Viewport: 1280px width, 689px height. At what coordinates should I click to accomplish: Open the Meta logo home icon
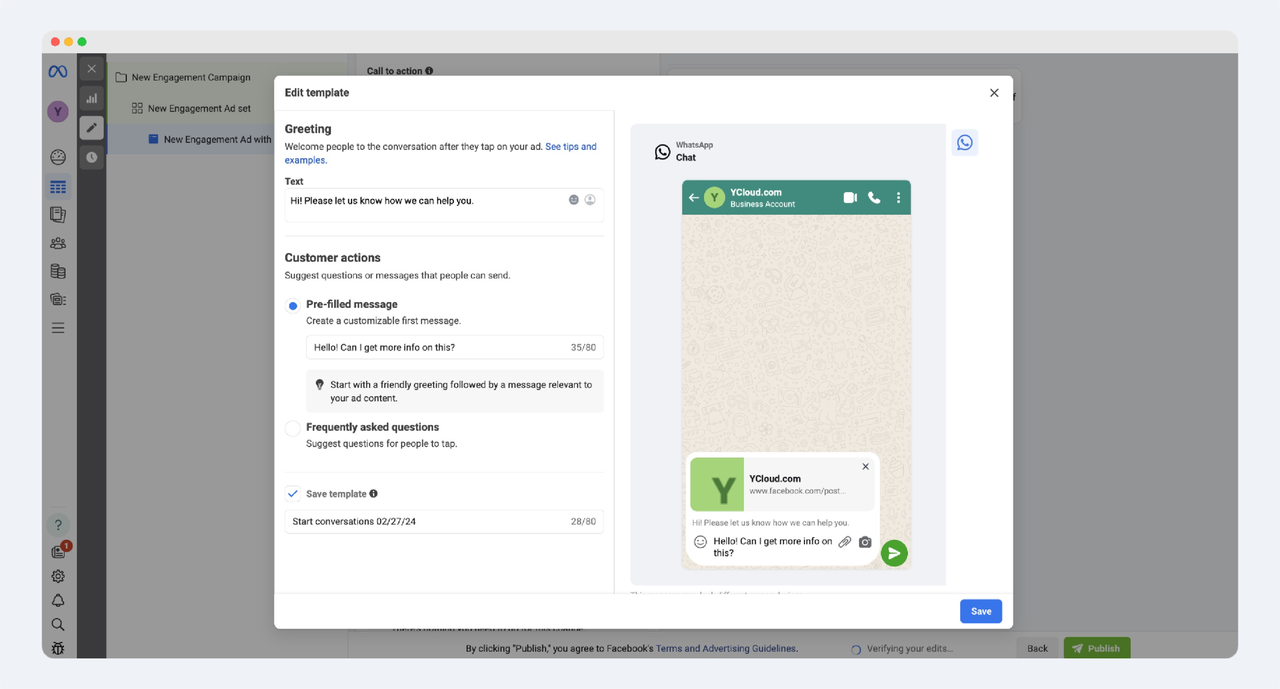tap(58, 72)
